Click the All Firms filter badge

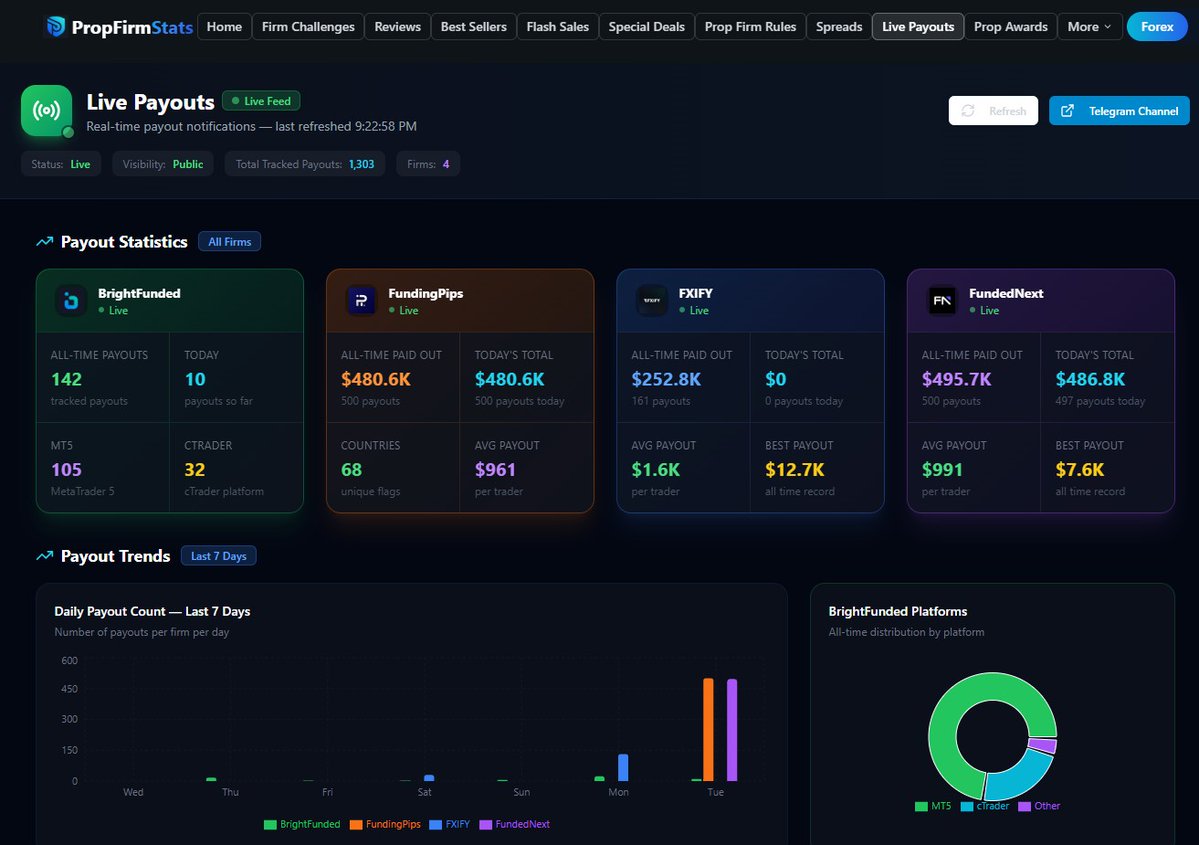point(229,242)
